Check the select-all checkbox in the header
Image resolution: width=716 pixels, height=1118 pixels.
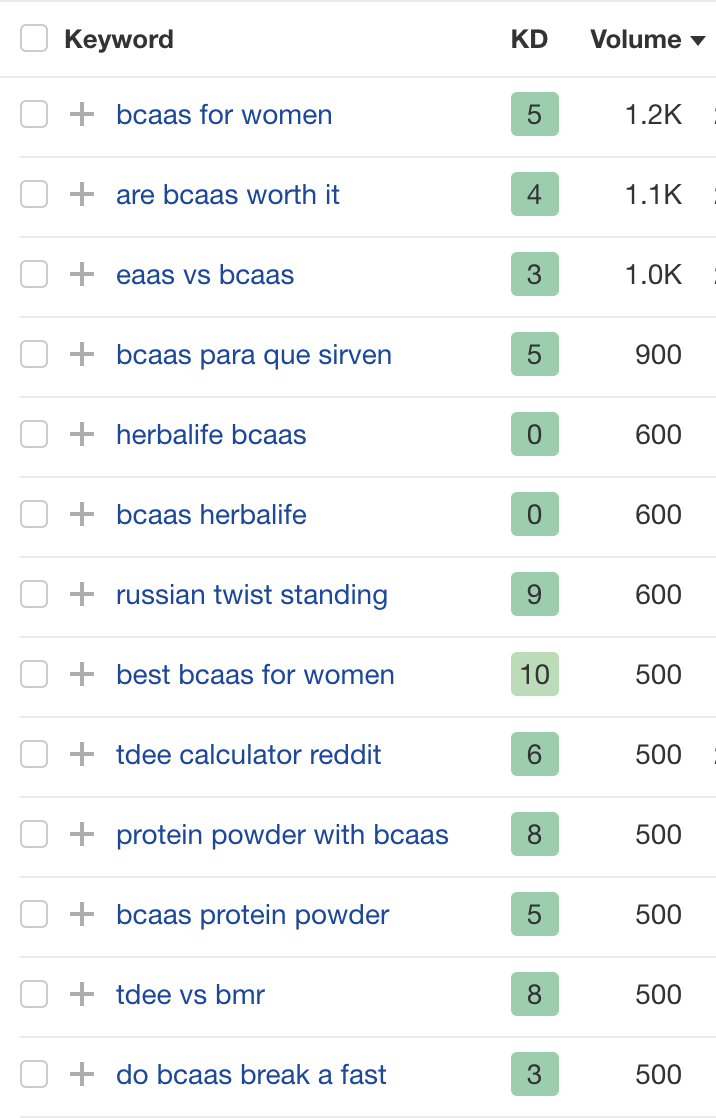36,36
